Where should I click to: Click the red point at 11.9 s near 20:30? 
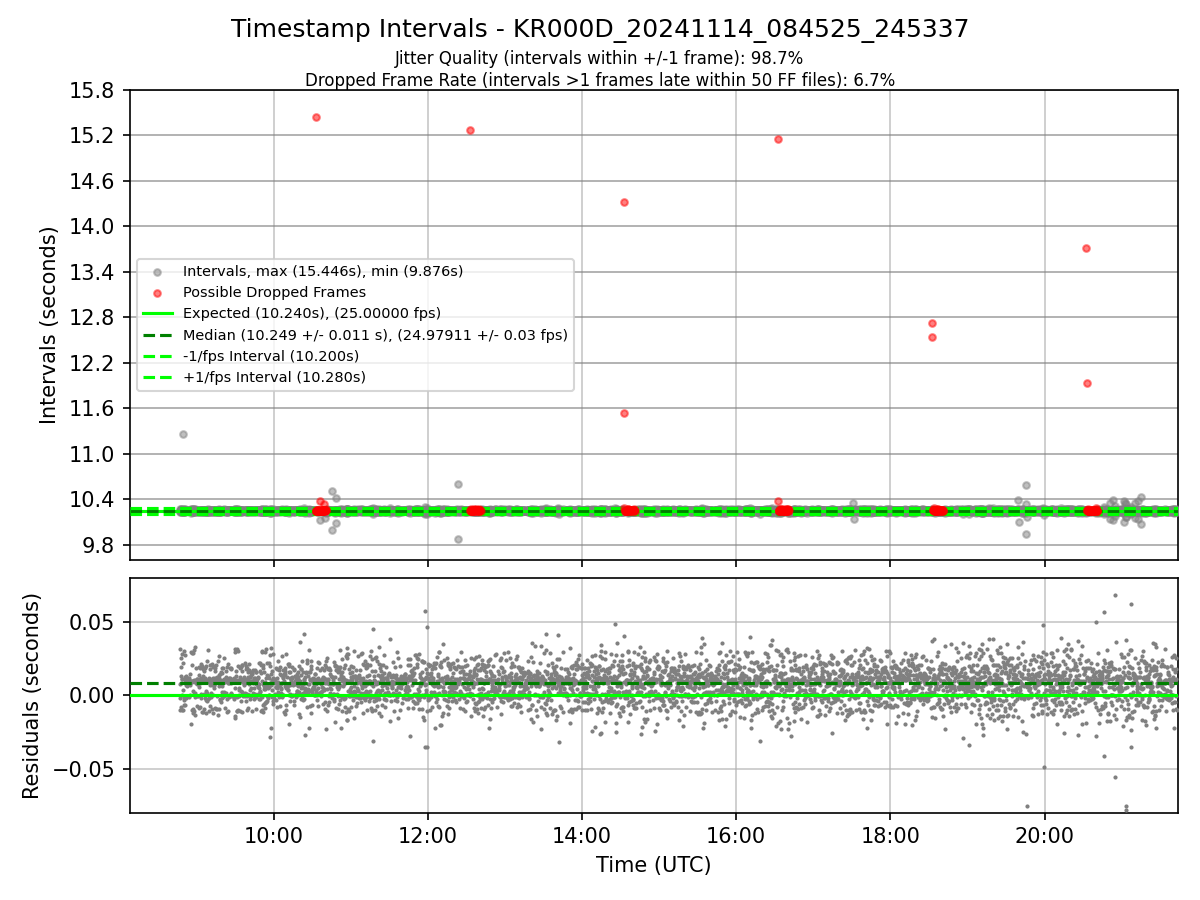[1087, 383]
